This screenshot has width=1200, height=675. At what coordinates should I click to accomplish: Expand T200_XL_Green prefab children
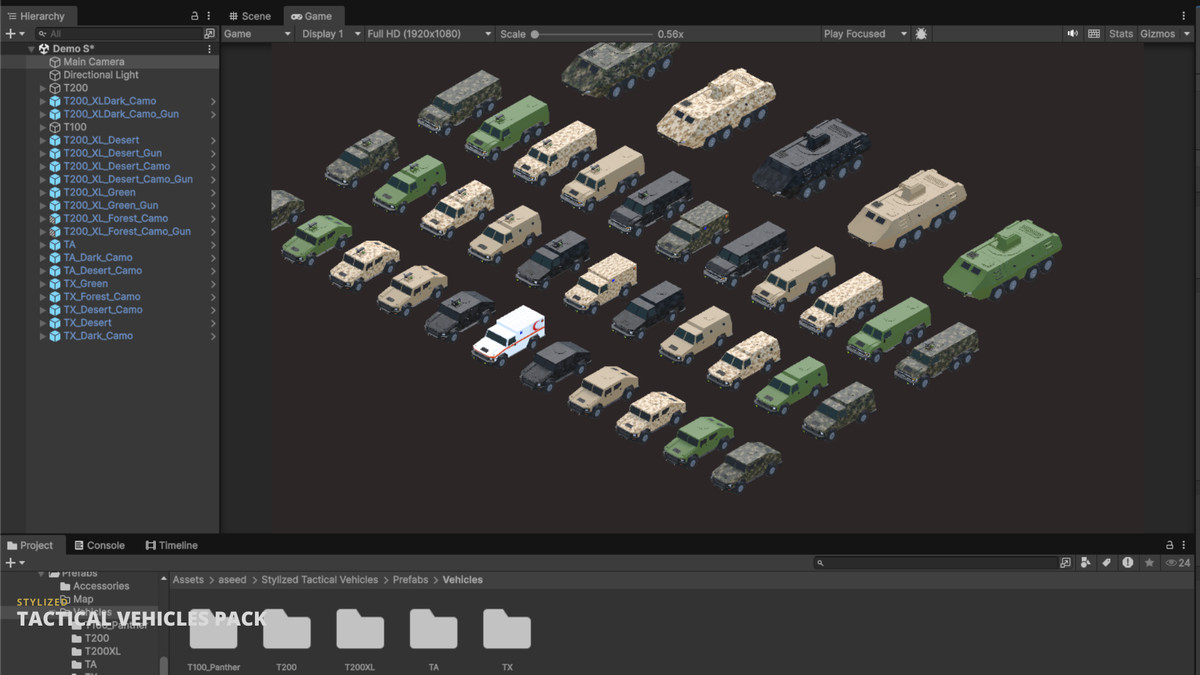tap(43, 192)
